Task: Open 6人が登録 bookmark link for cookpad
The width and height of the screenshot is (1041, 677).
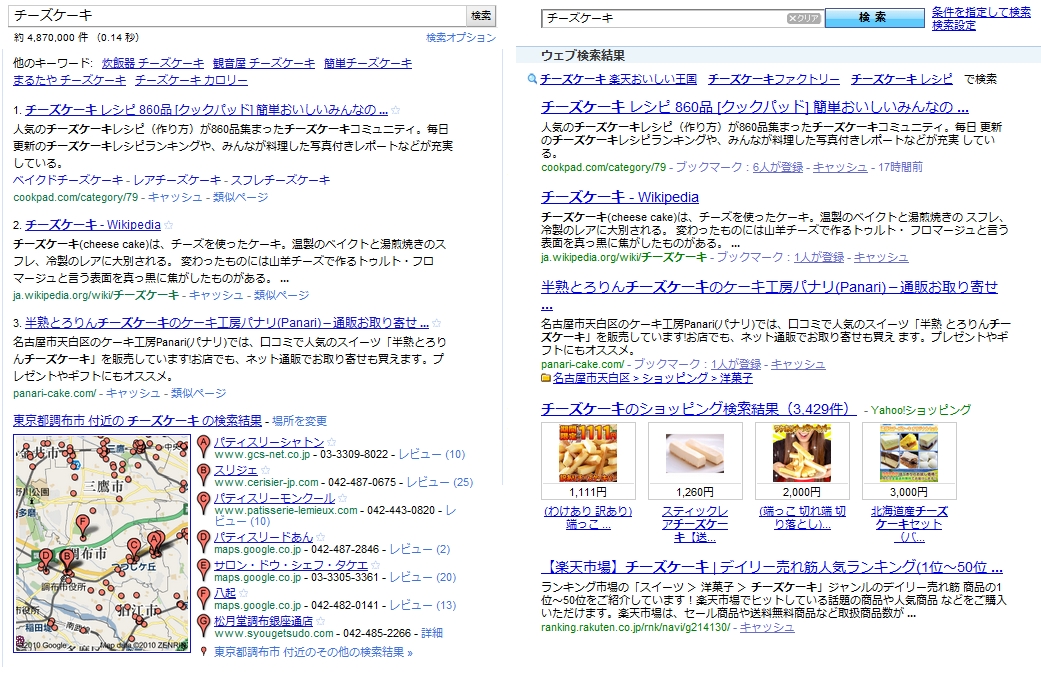Action: coord(777,167)
